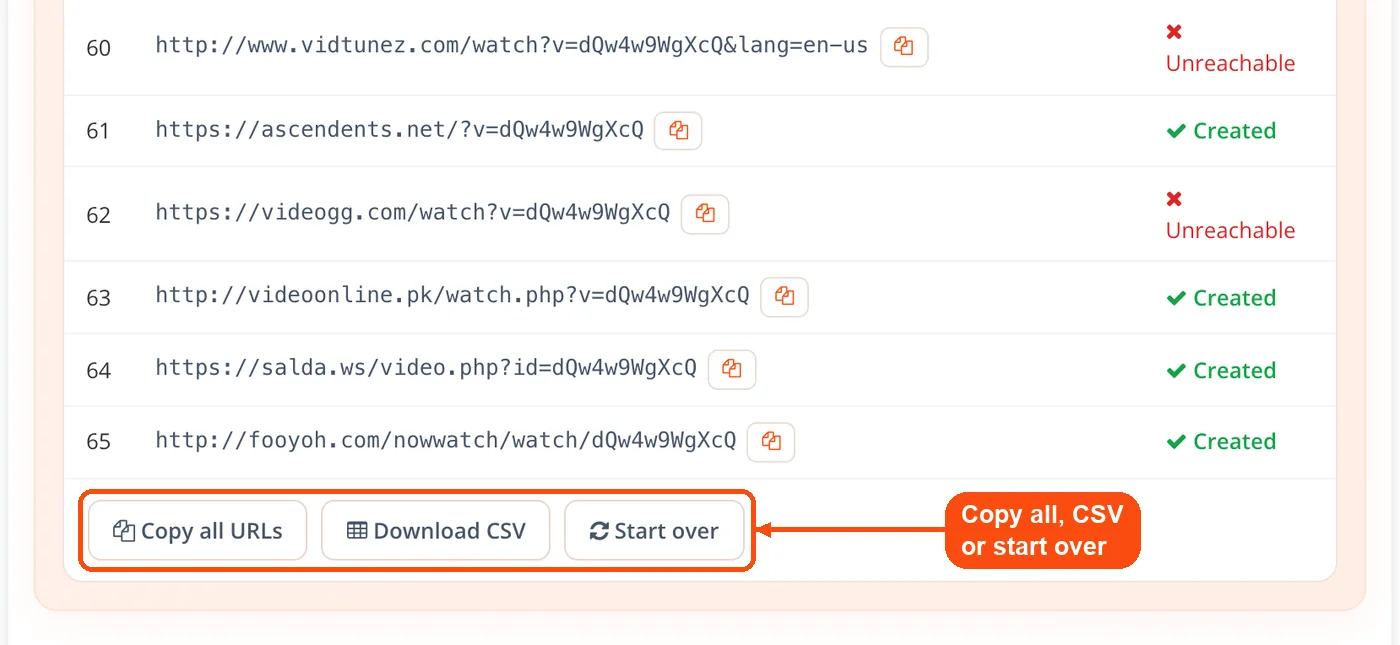This screenshot has width=1400, height=645.
Task: Click the Copy all URLs button
Action: coord(197,531)
